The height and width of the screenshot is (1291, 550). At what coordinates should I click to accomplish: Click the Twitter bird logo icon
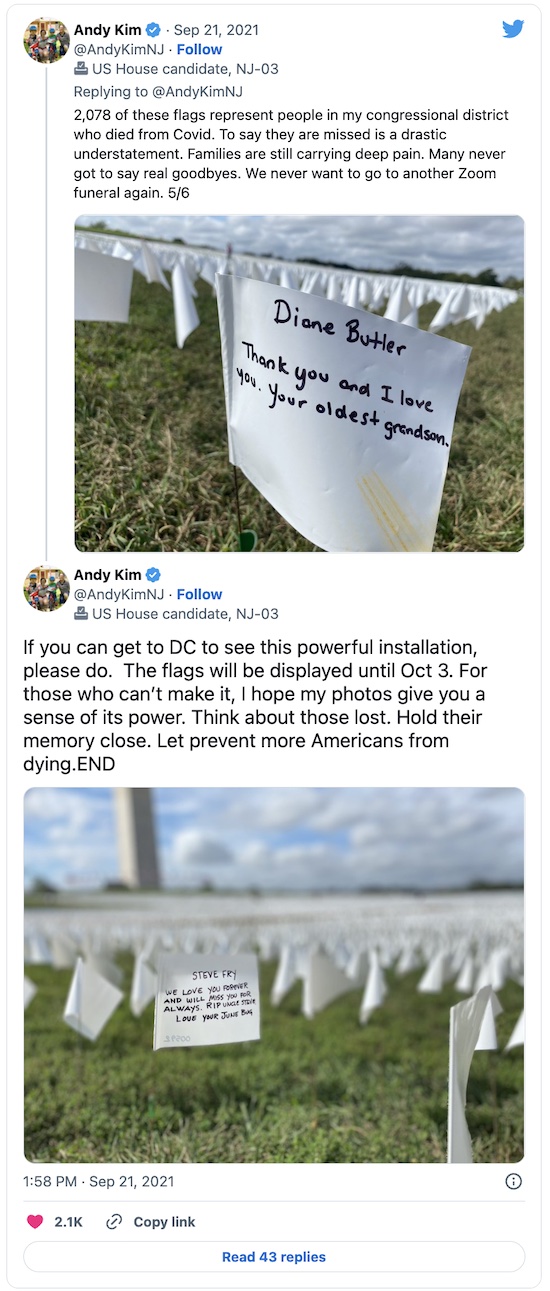point(513,29)
